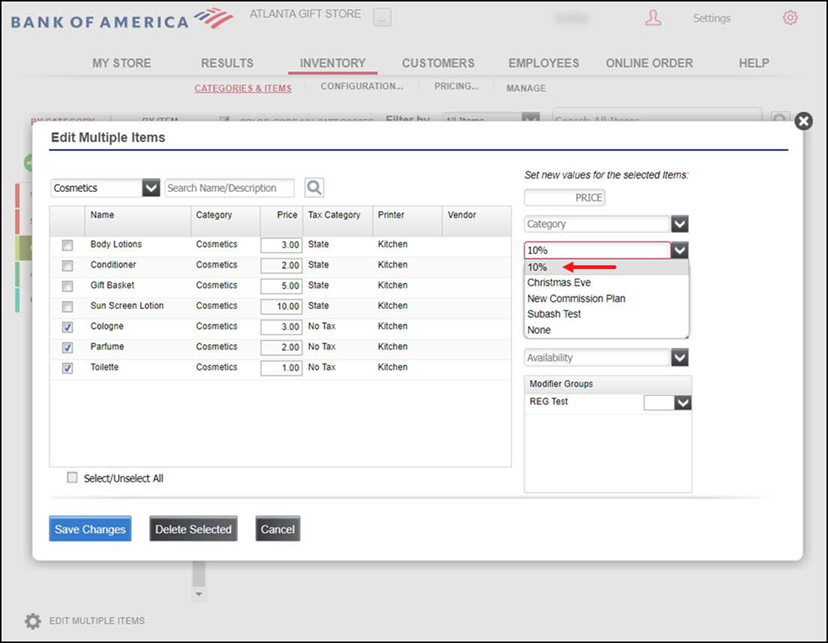Viewport: 828px width, 643px height.
Task: Check the Body Lotions row checkbox
Action: point(66,244)
